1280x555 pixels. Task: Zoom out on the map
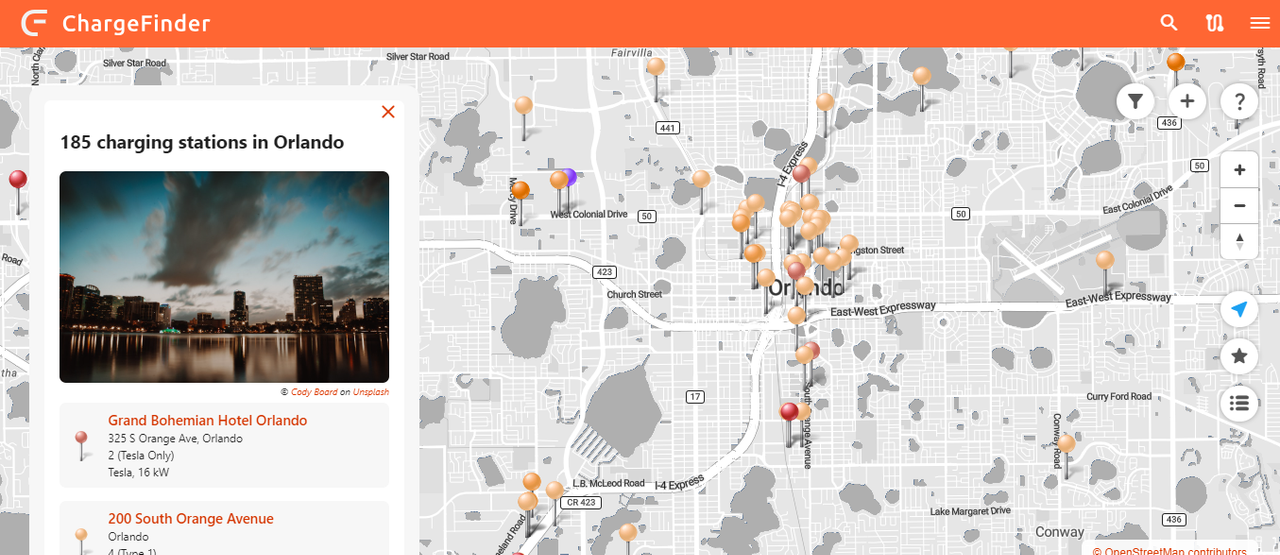pyautogui.click(x=1239, y=206)
